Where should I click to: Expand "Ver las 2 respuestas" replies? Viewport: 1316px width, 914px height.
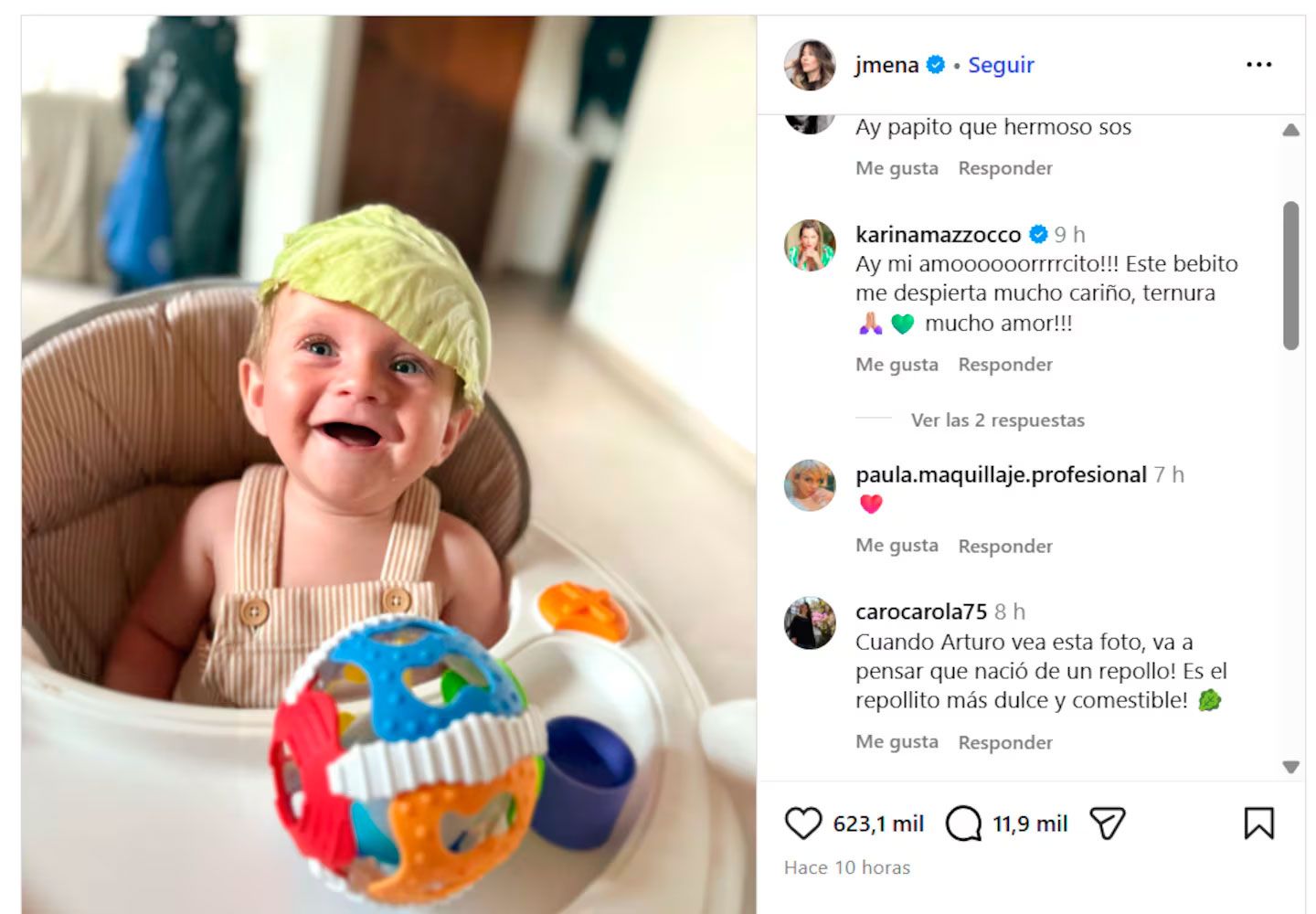pyautogui.click(x=997, y=420)
